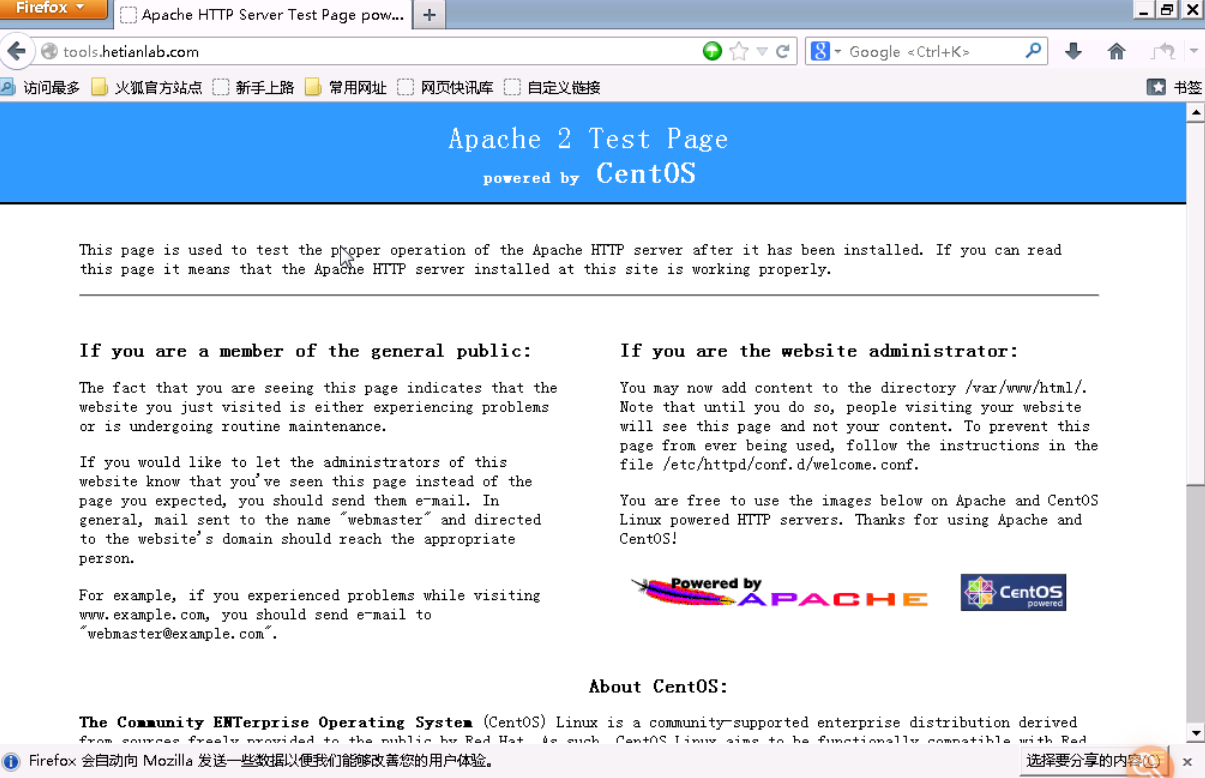Click the green Go arrow in address bar
This screenshot has width=1205, height=778.
tap(712, 51)
